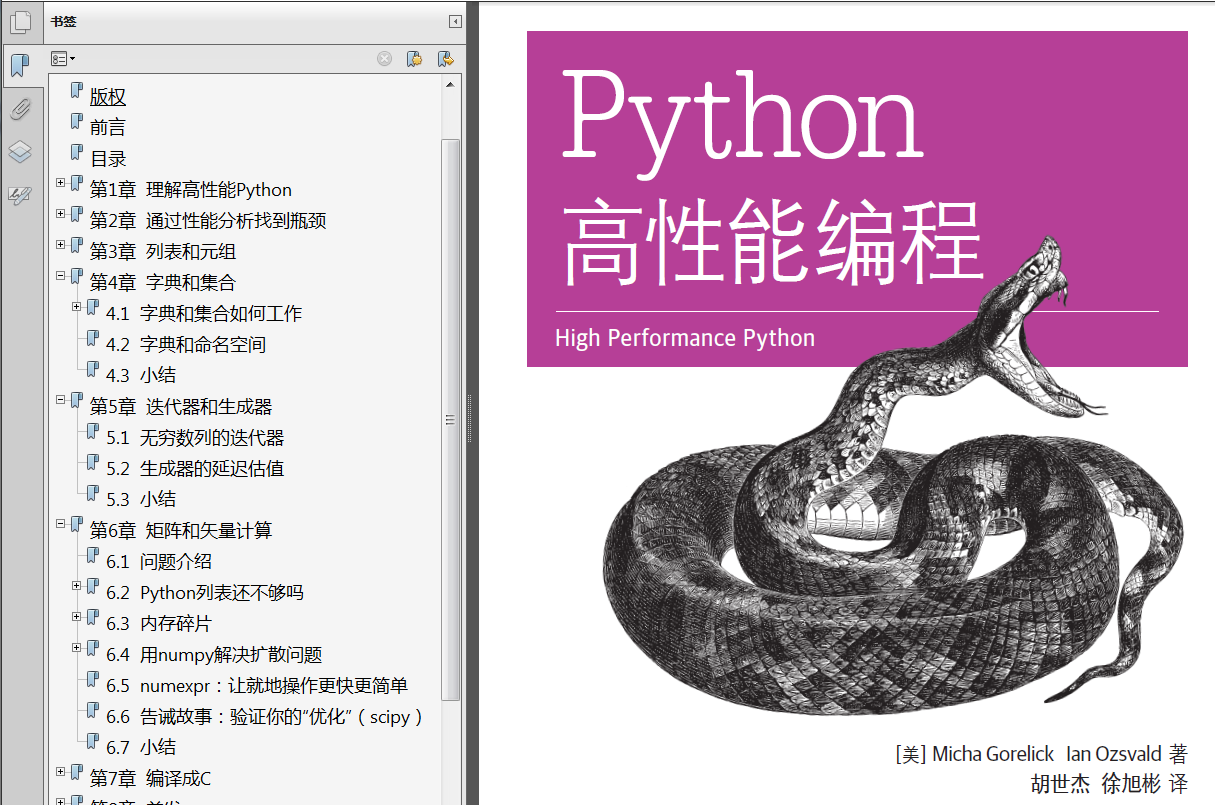Screen dimensions: 1215x805
Task: Select bookmark 第5章 迭代器和生成器
Action: [181, 407]
